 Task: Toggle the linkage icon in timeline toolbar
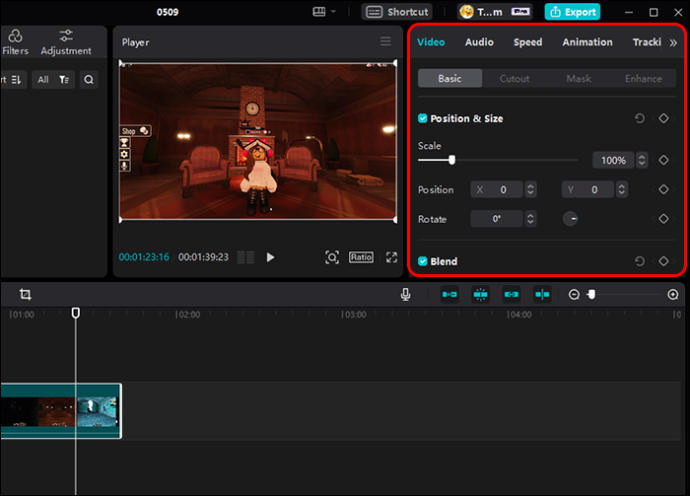click(x=511, y=294)
